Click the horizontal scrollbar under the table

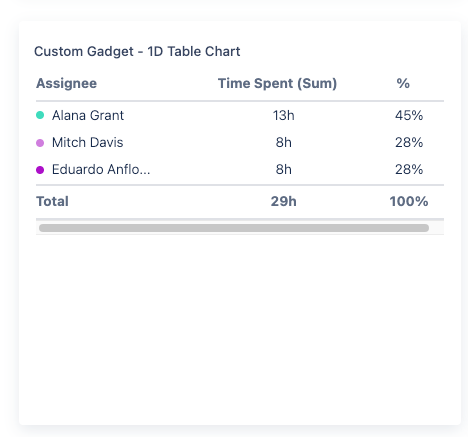tap(234, 228)
